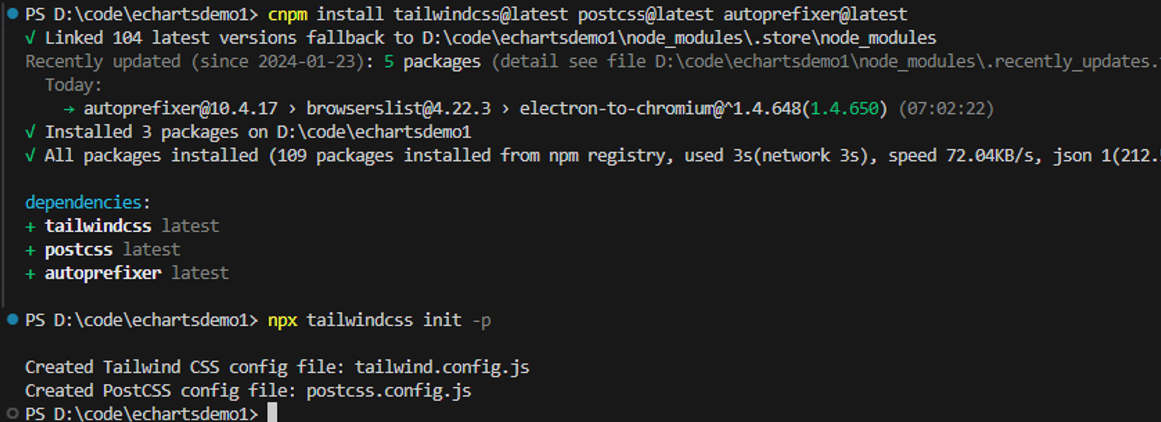Click the checkmark before "Linked 104 latest versions"
Screen dimensions: 1161x422
31,38
